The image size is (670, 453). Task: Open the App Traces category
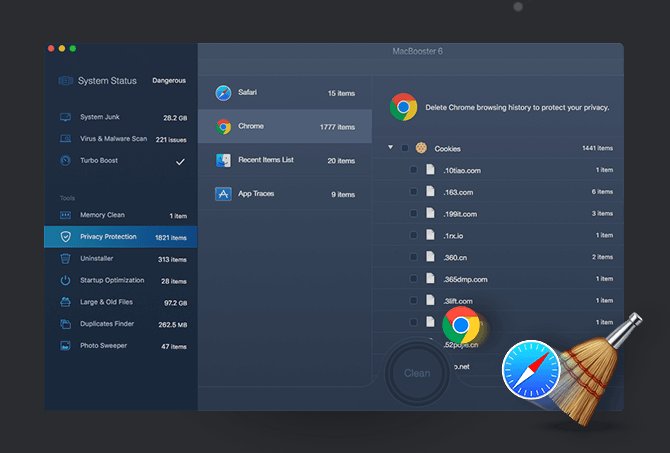tap(285, 194)
